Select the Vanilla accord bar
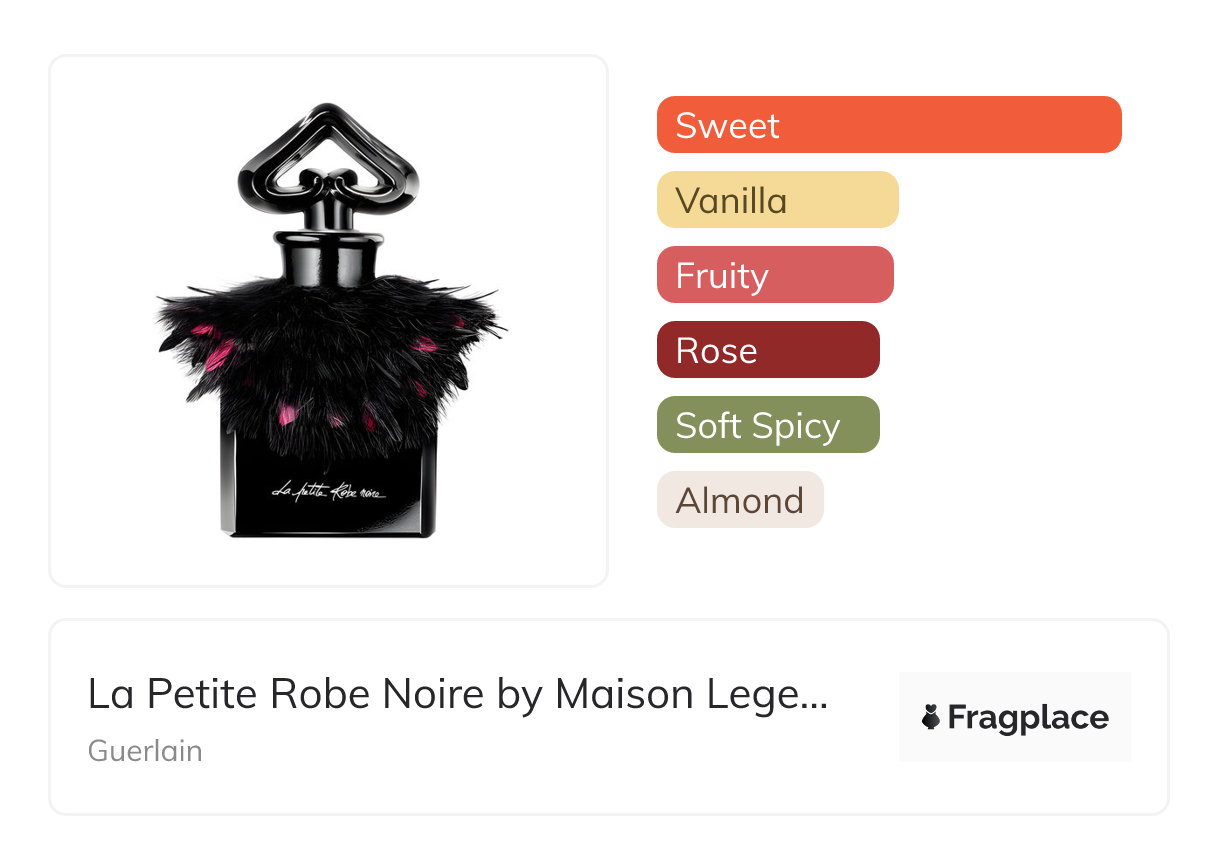Screen dimensions: 1218x864 (777, 200)
